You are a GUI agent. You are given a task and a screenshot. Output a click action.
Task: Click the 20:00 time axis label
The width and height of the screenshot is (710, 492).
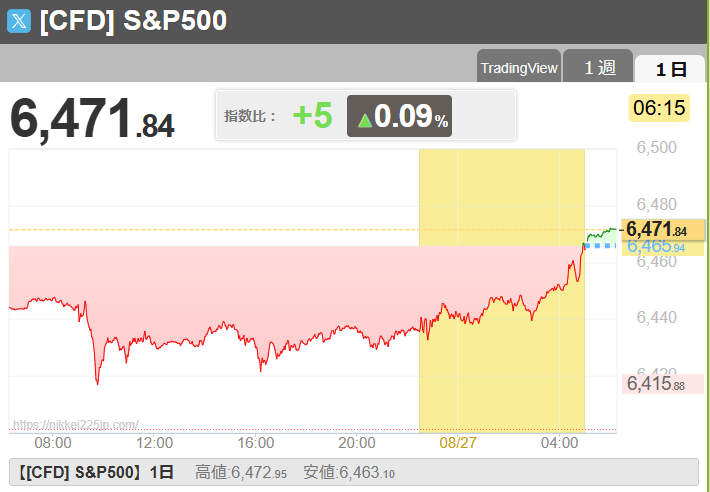click(357, 442)
